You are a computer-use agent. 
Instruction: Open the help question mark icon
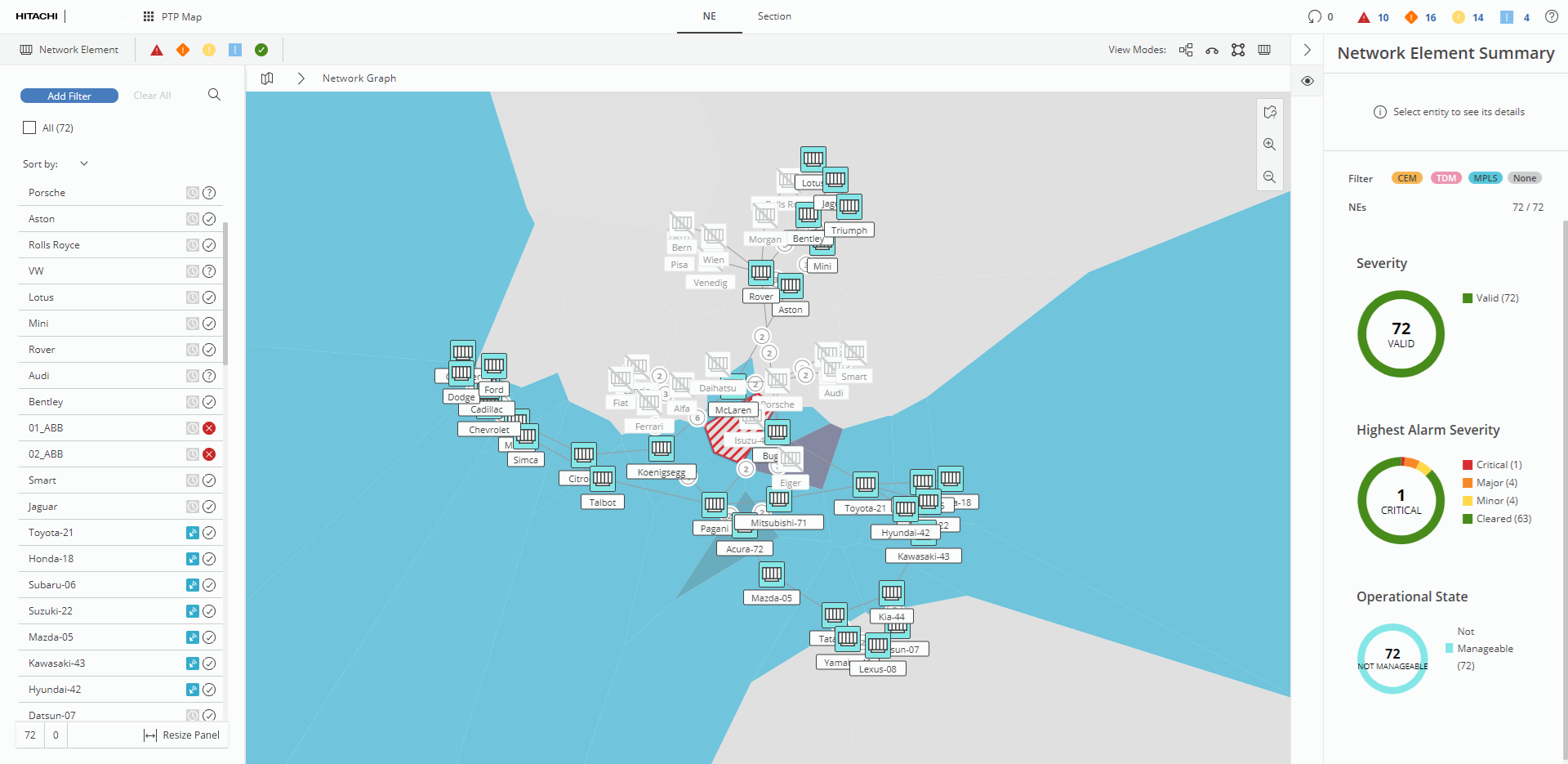pos(1551,16)
